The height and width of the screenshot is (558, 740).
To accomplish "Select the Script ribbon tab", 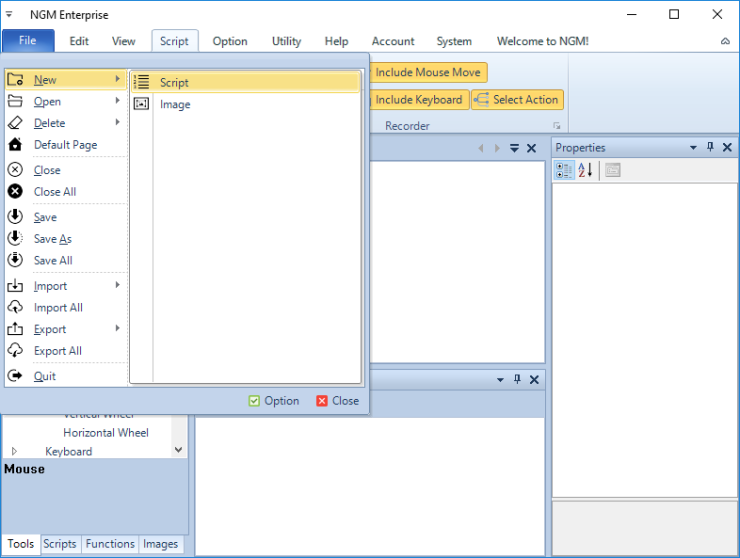I will (x=175, y=42).
